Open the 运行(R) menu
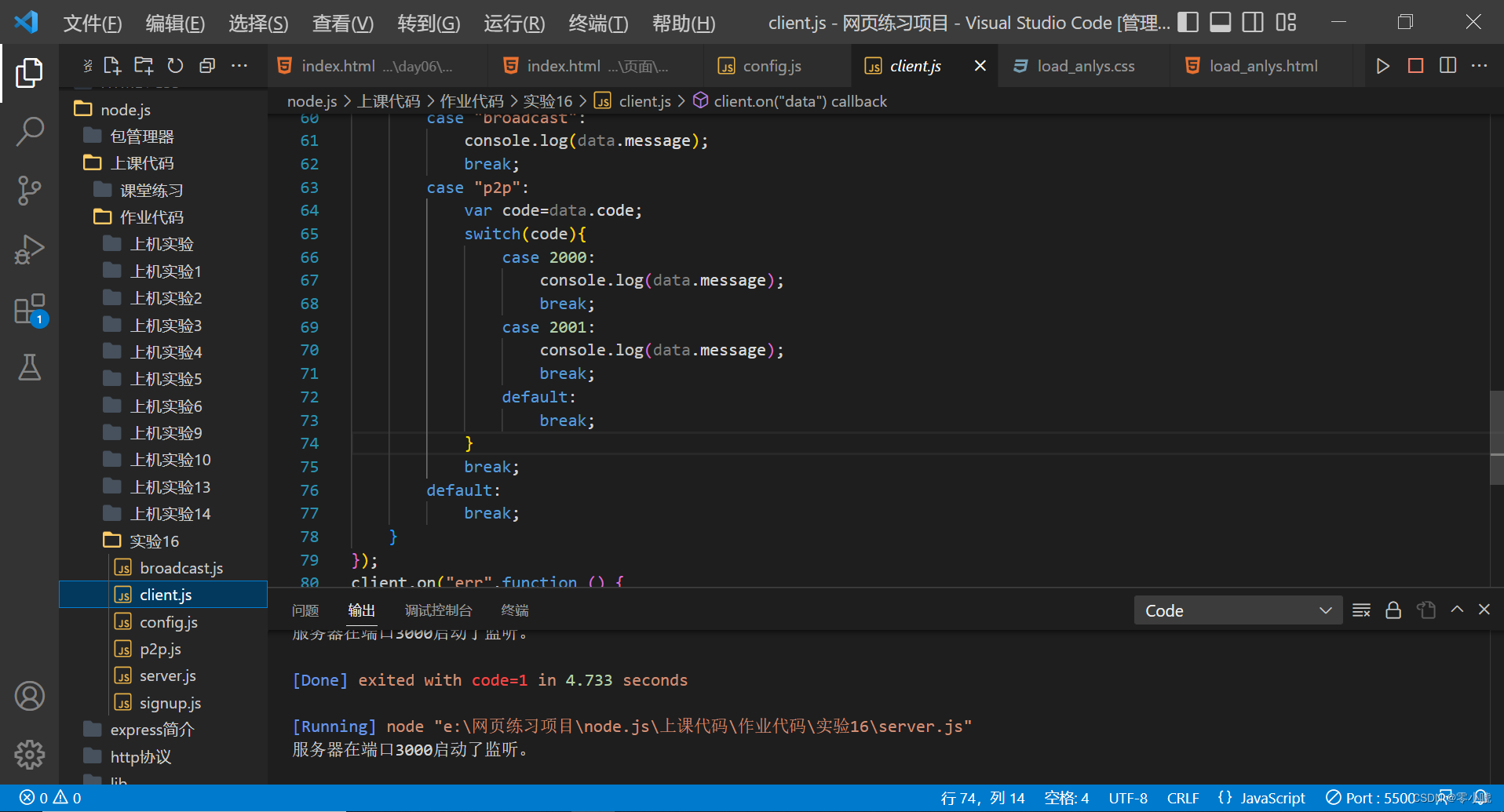 (x=514, y=23)
